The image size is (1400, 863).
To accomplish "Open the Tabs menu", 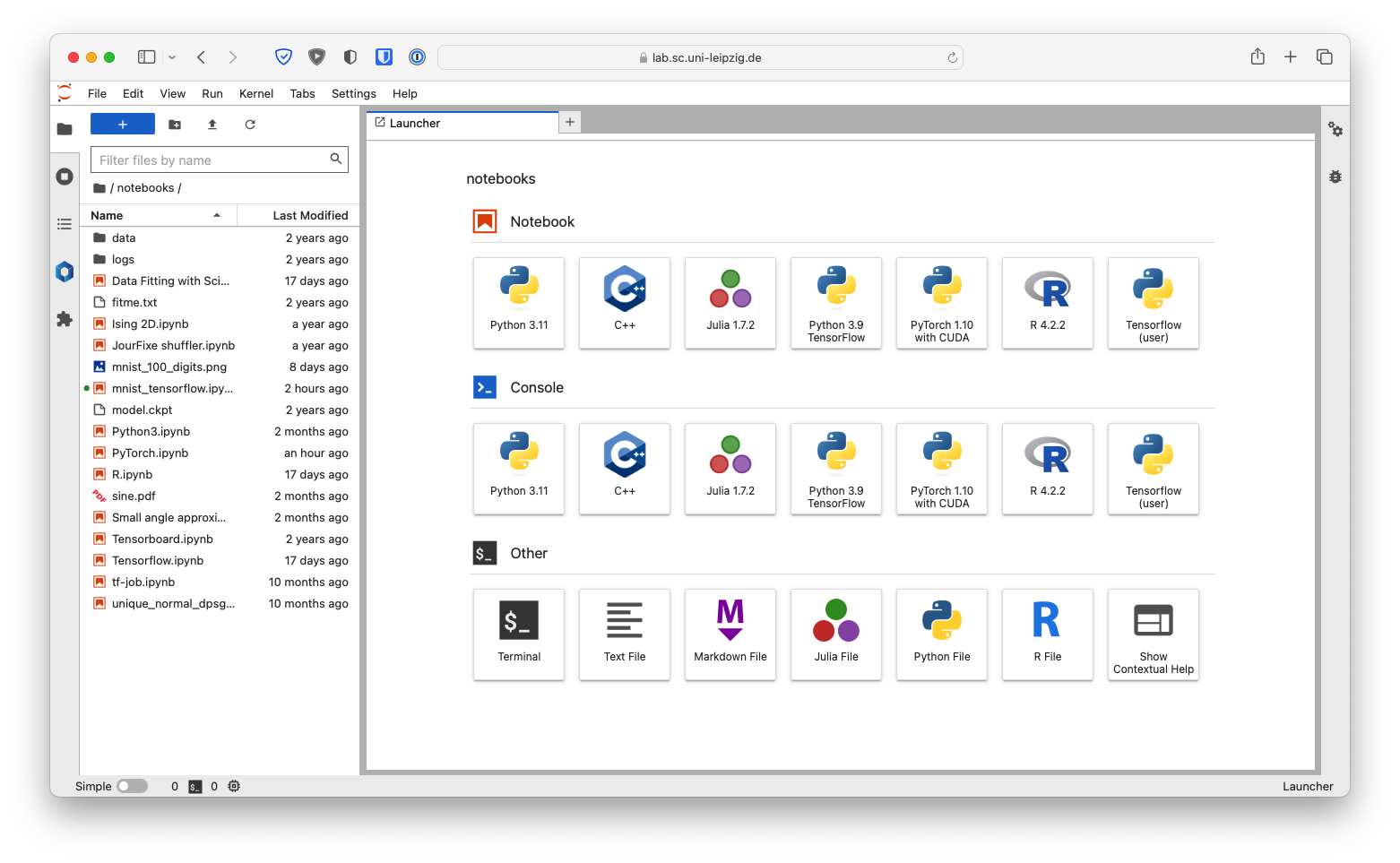I will (x=302, y=93).
